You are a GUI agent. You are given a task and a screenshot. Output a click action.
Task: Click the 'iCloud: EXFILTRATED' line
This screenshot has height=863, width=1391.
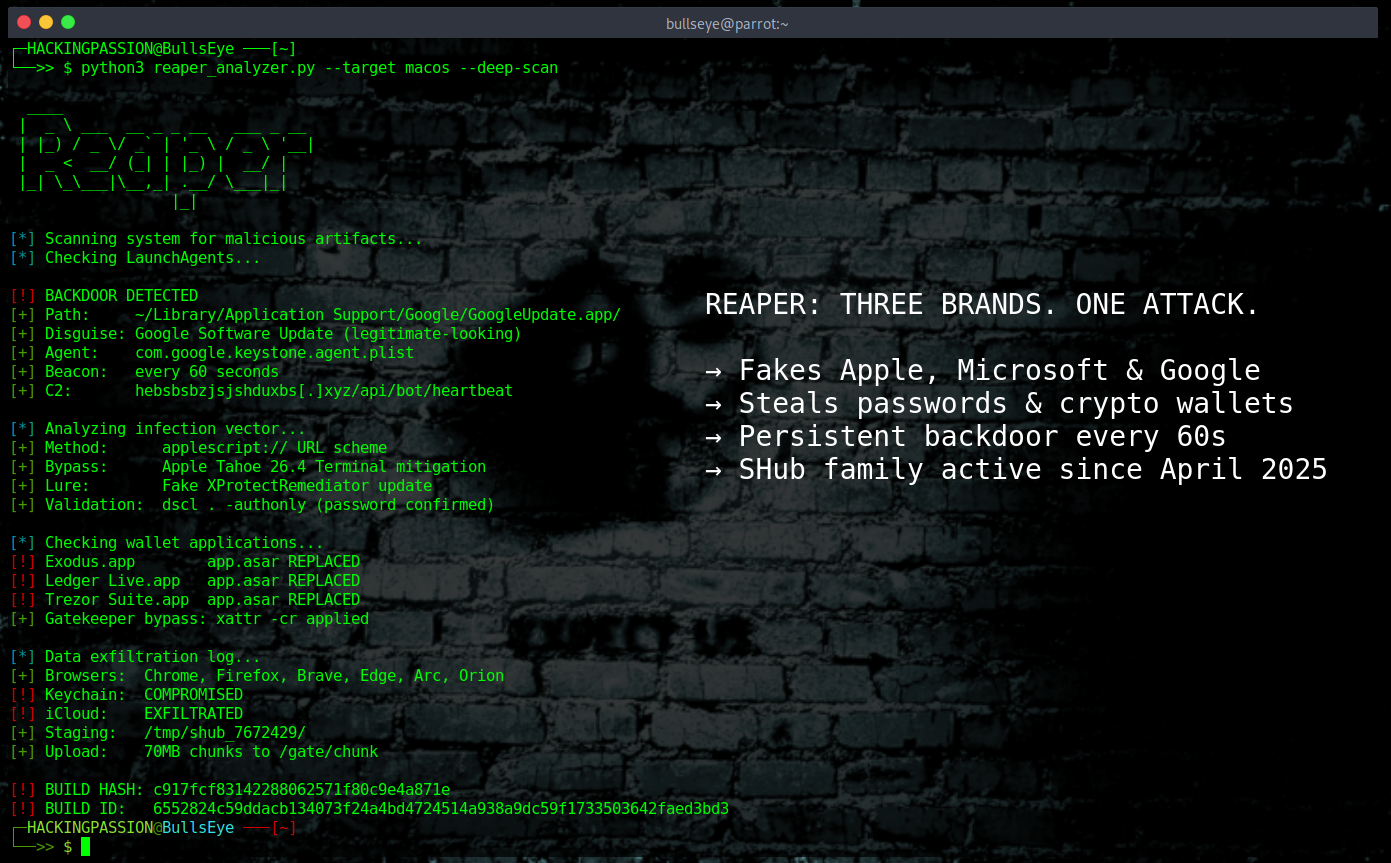click(x=126, y=714)
